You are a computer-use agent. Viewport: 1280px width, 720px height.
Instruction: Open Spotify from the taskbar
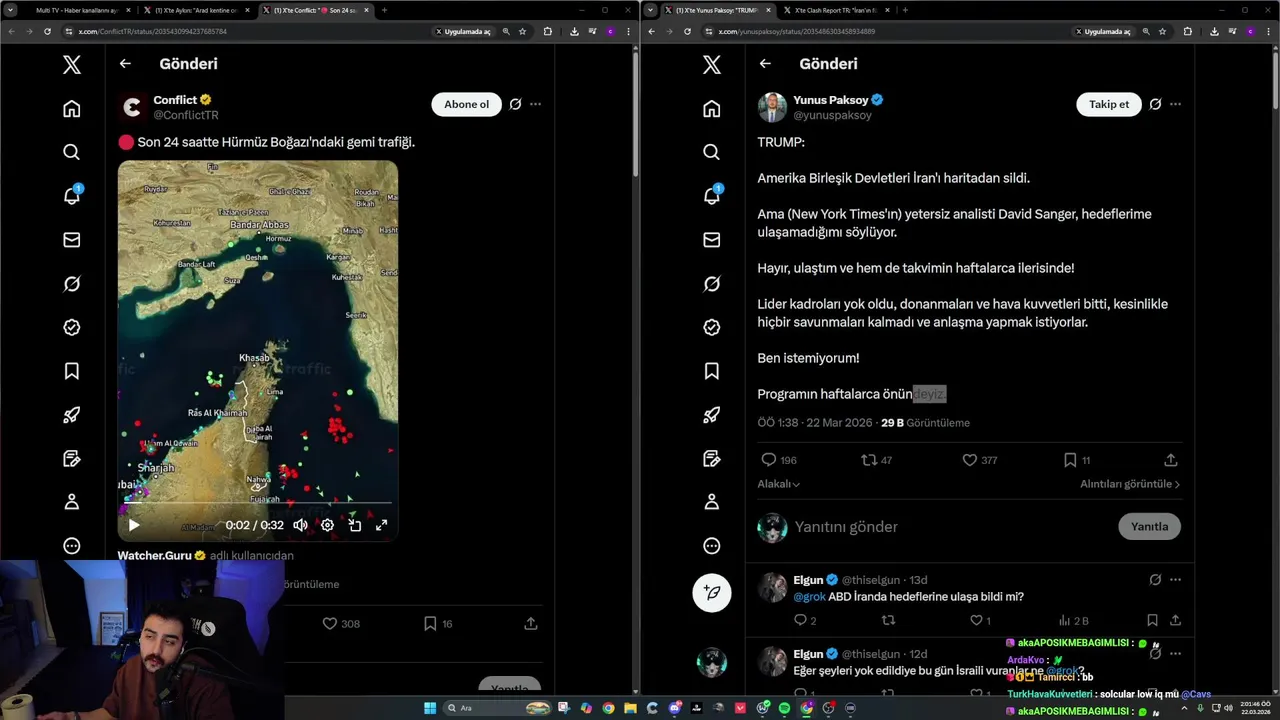[x=783, y=708]
